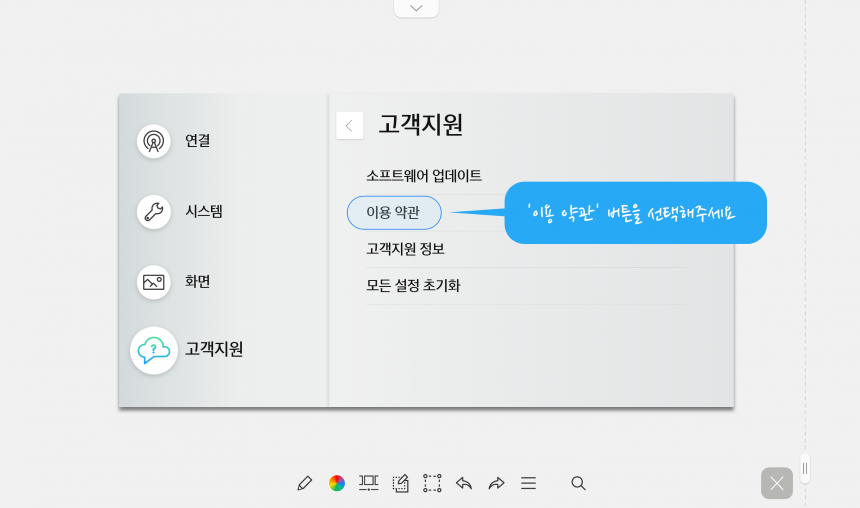Viewport: 860px width, 508px height.
Task: Open the rainbow color picker wheel
Action: 337,483
